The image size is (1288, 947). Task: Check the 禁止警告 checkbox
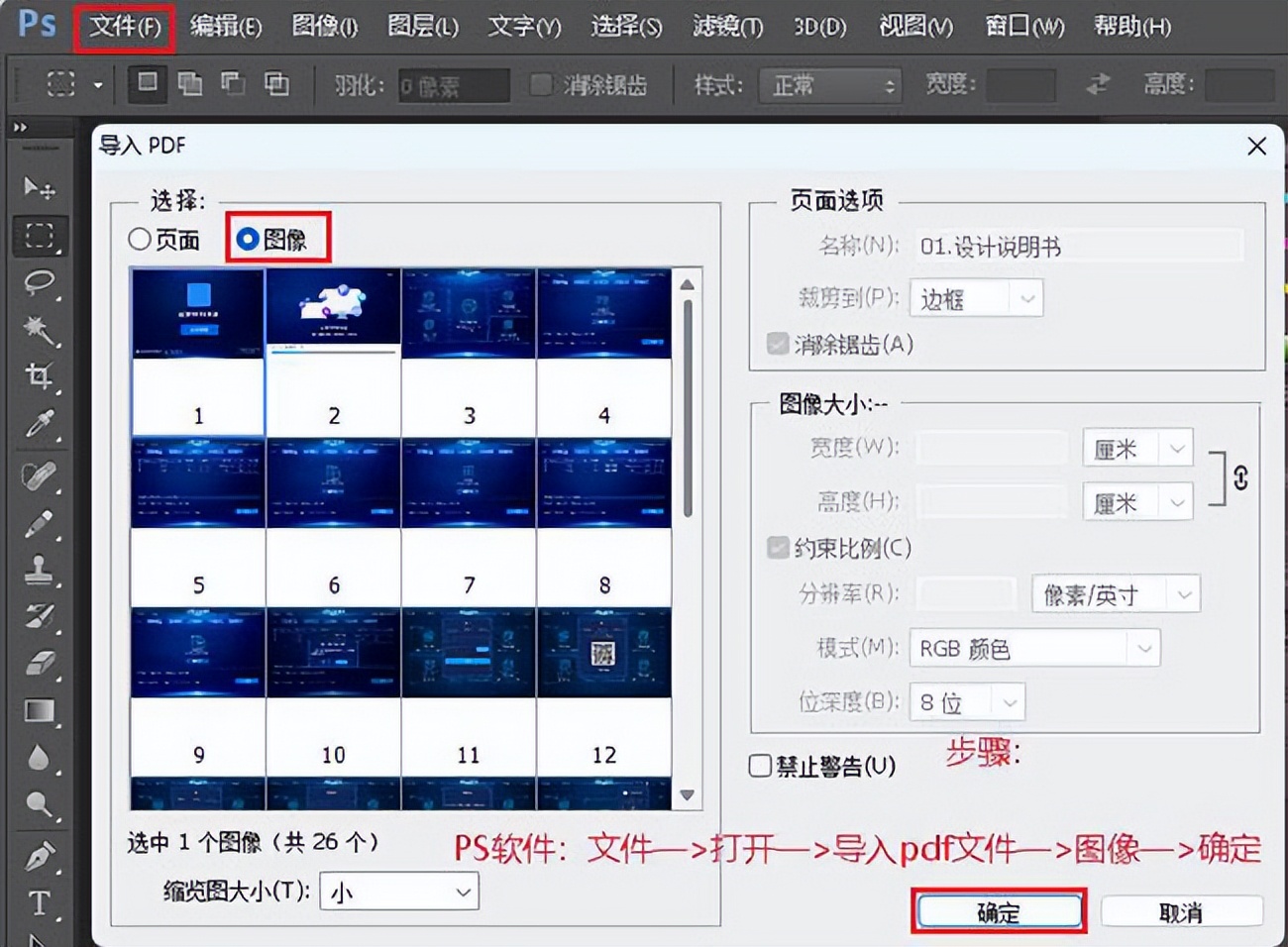[x=760, y=765]
